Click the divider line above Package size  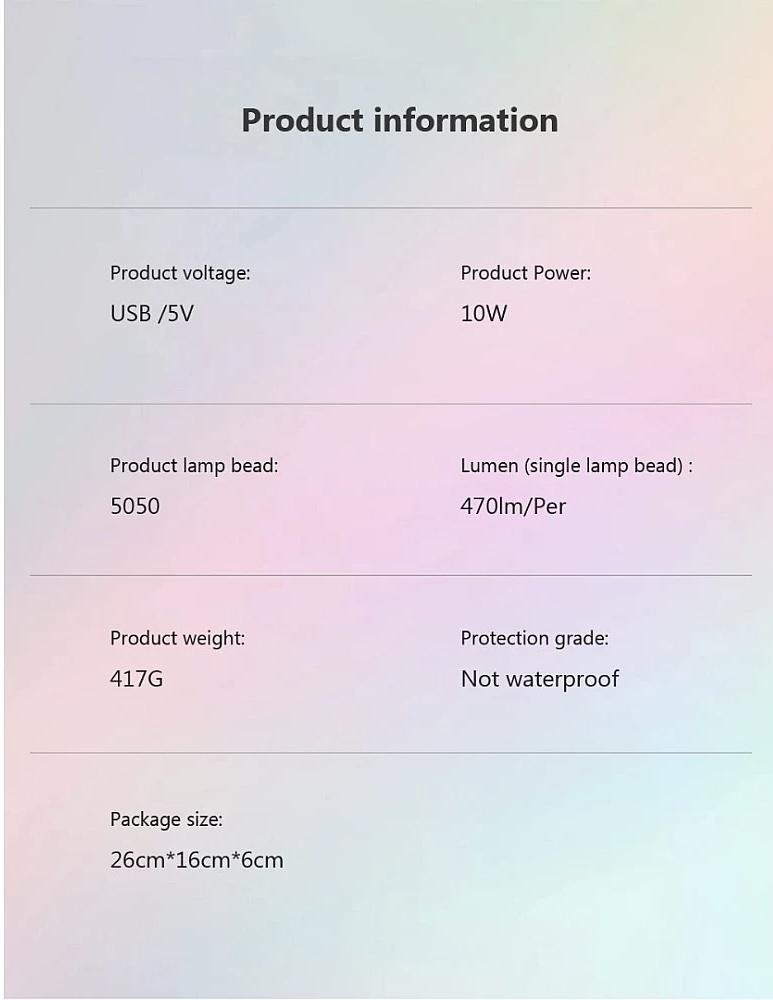[x=390, y=752]
